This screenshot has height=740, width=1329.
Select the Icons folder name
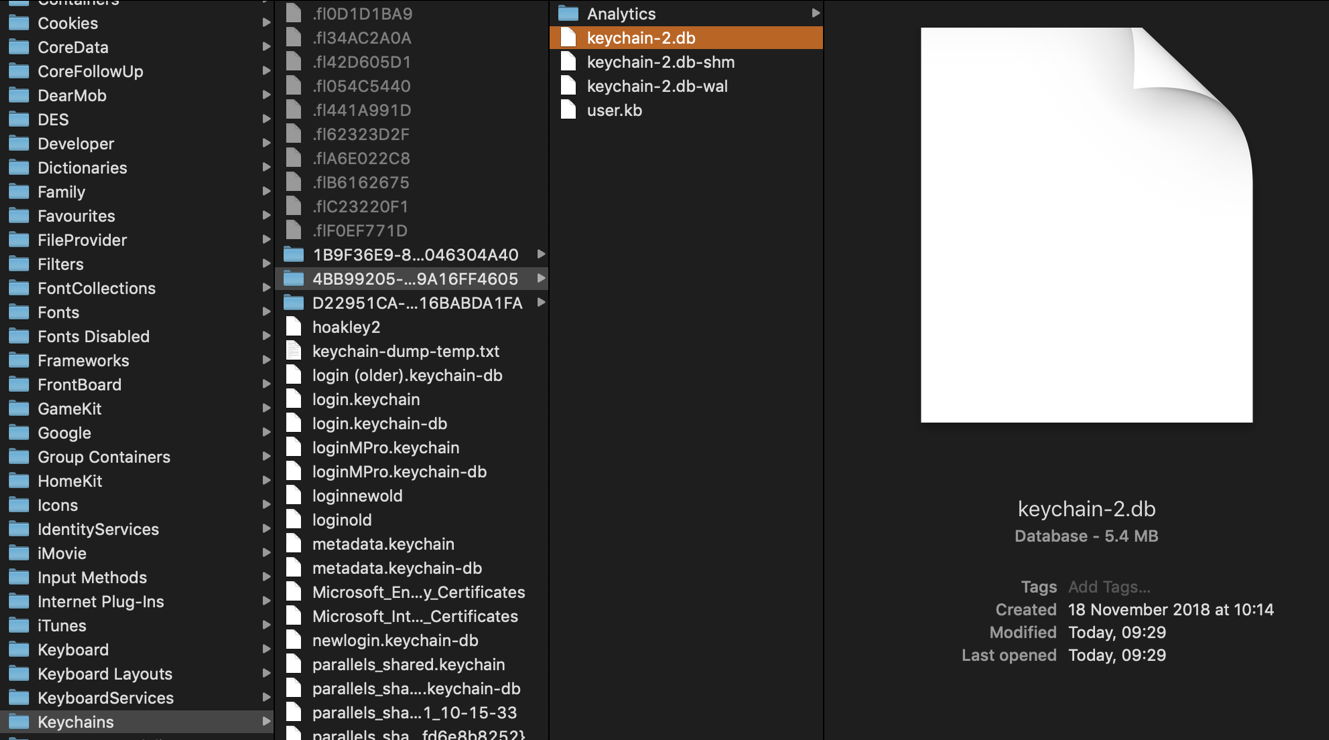coord(57,505)
